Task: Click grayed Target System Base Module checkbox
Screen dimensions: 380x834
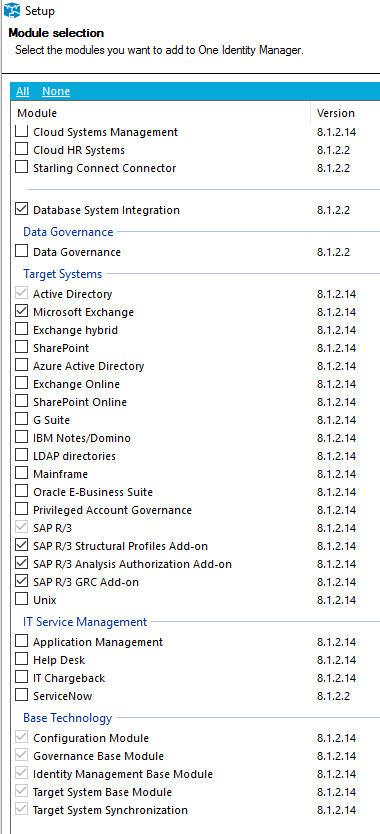Action: click(22, 792)
